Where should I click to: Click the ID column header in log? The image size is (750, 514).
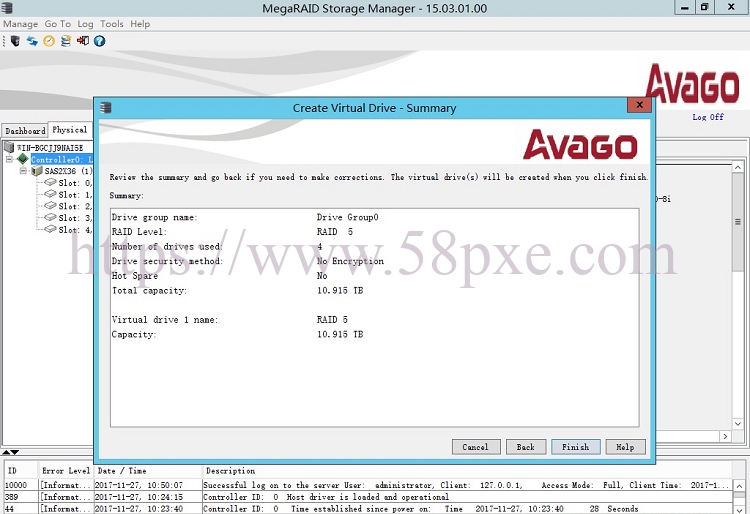coord(20,471)
